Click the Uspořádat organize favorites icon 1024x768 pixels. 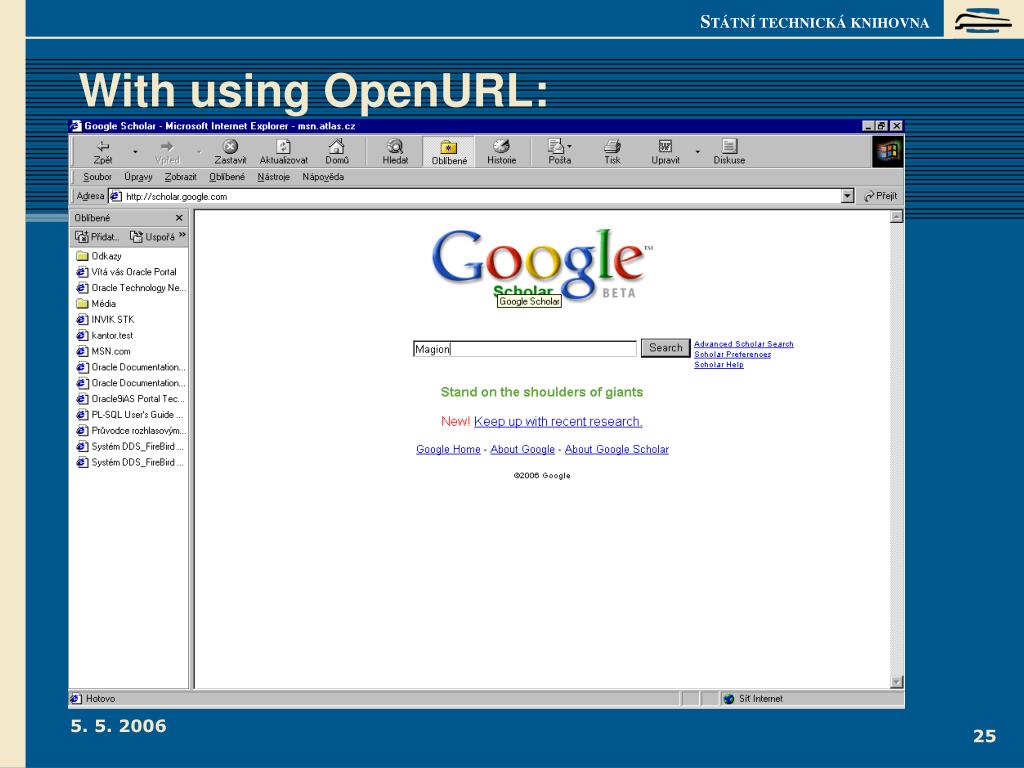[136, 236]
